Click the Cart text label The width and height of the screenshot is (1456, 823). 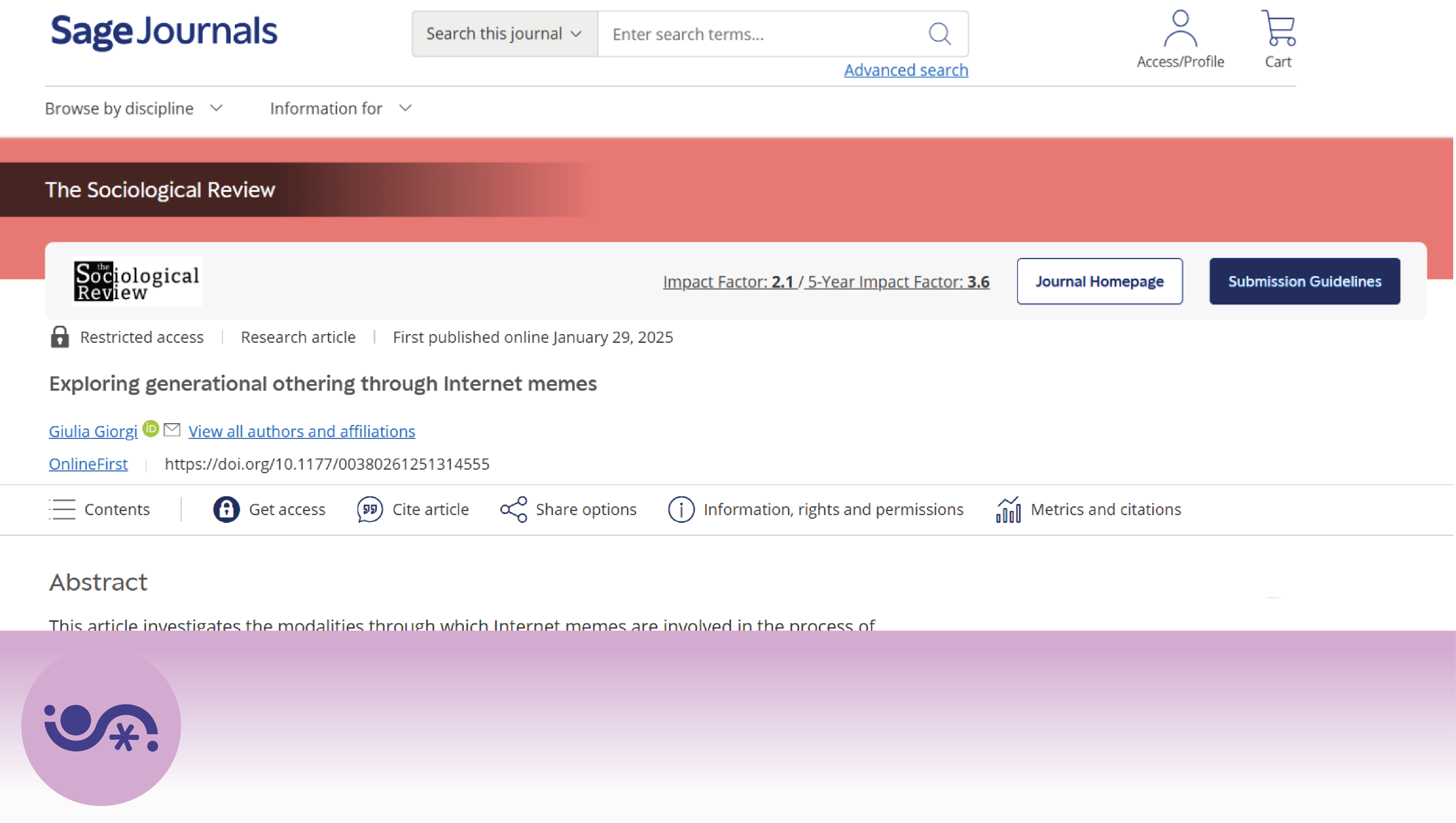point(1278,62)
